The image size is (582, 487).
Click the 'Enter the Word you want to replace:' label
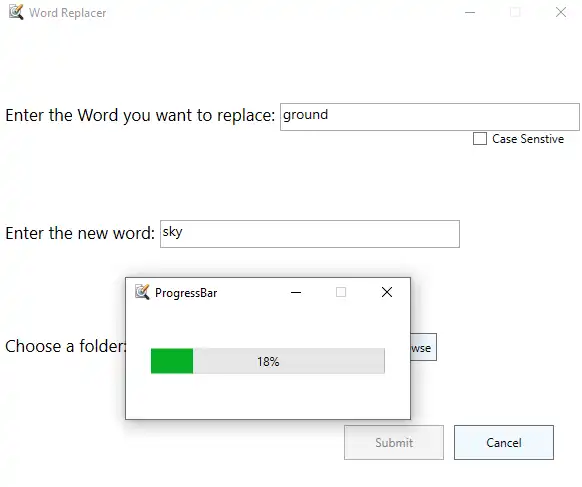[x=140, y=115]
